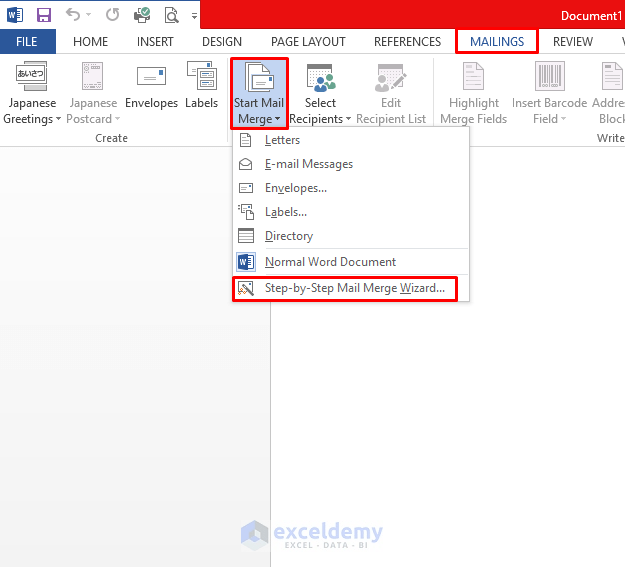Click the Repeat/Redo arrow icon
This screenshot has height=567, width=625.
[112, 15]
